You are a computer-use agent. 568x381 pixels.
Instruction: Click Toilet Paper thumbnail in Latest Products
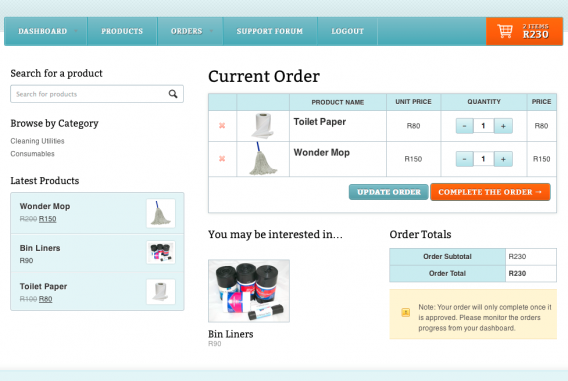161,292
